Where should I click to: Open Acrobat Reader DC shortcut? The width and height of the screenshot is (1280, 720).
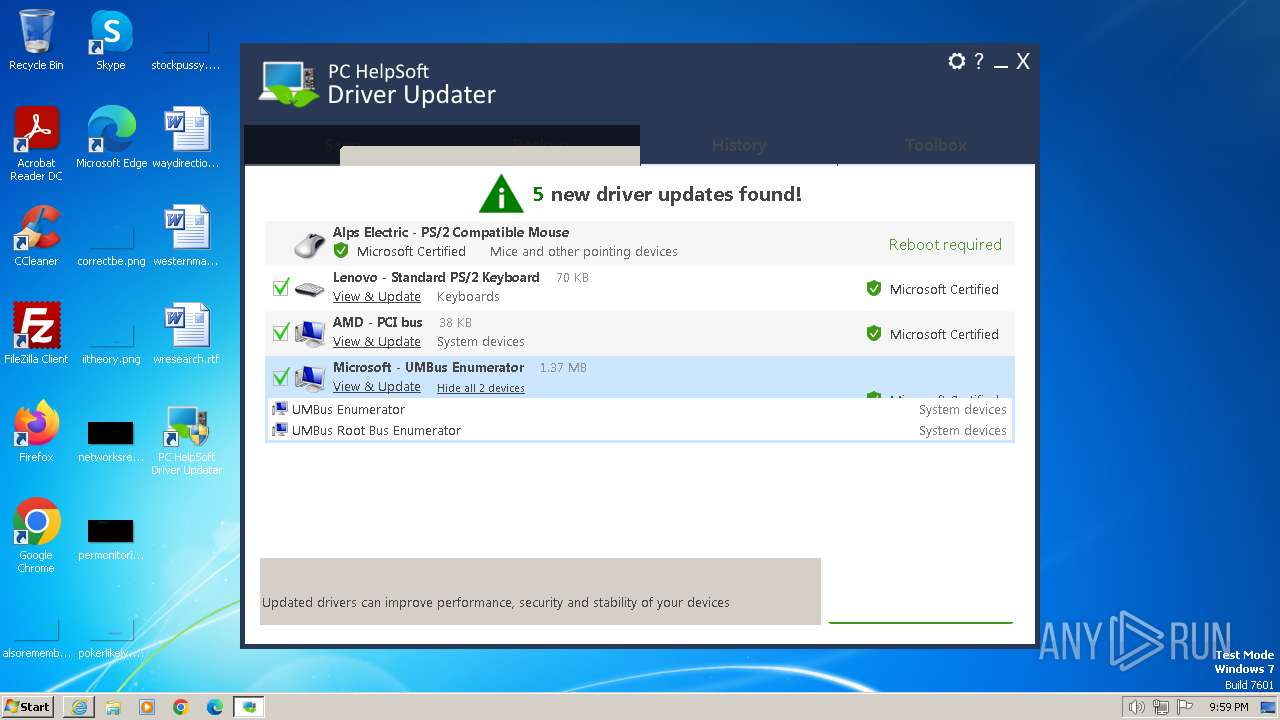pyautogui.click(x=36, y=143)
